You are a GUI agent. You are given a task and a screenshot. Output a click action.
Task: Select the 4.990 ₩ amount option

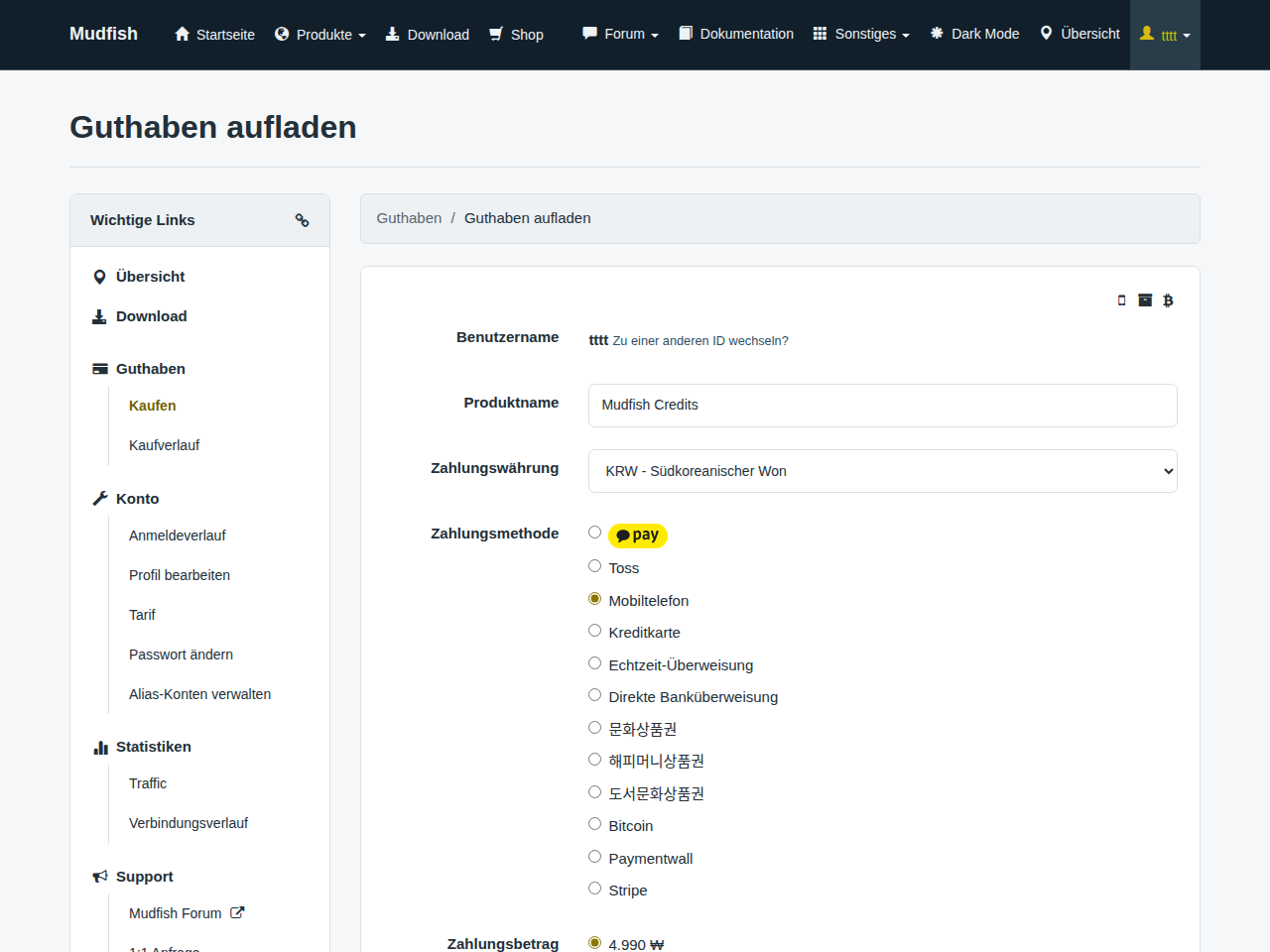pyautogui.click(x=595, y=943)
